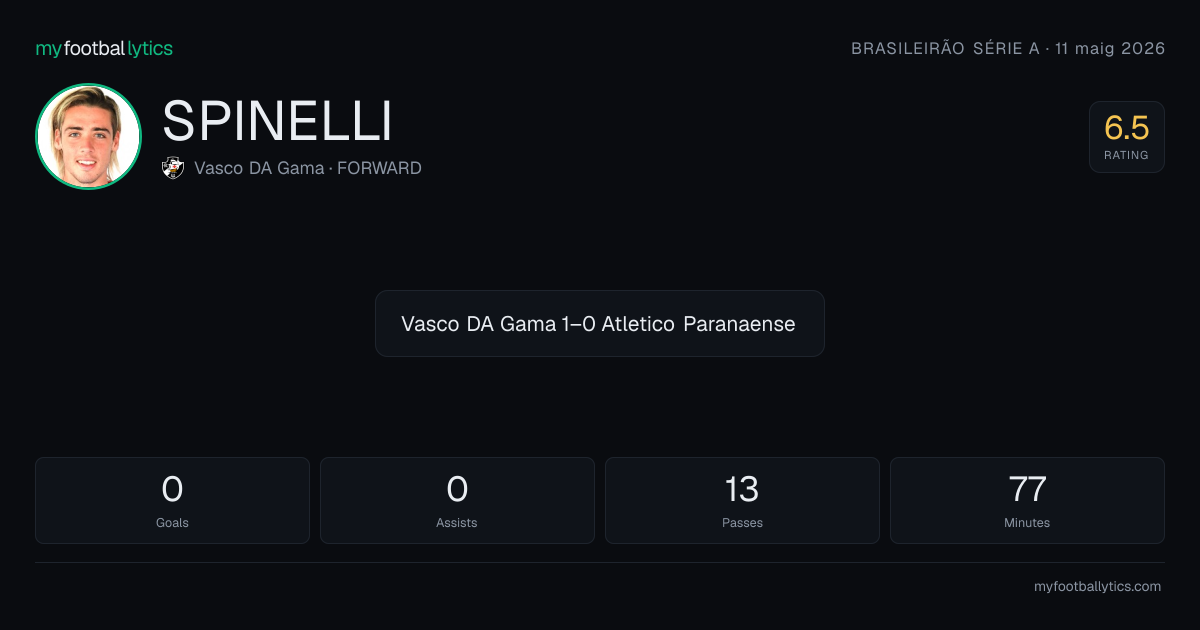Select the Assists stat card
The height and width of the screenshot is (630, 1200).
point(457,500)
